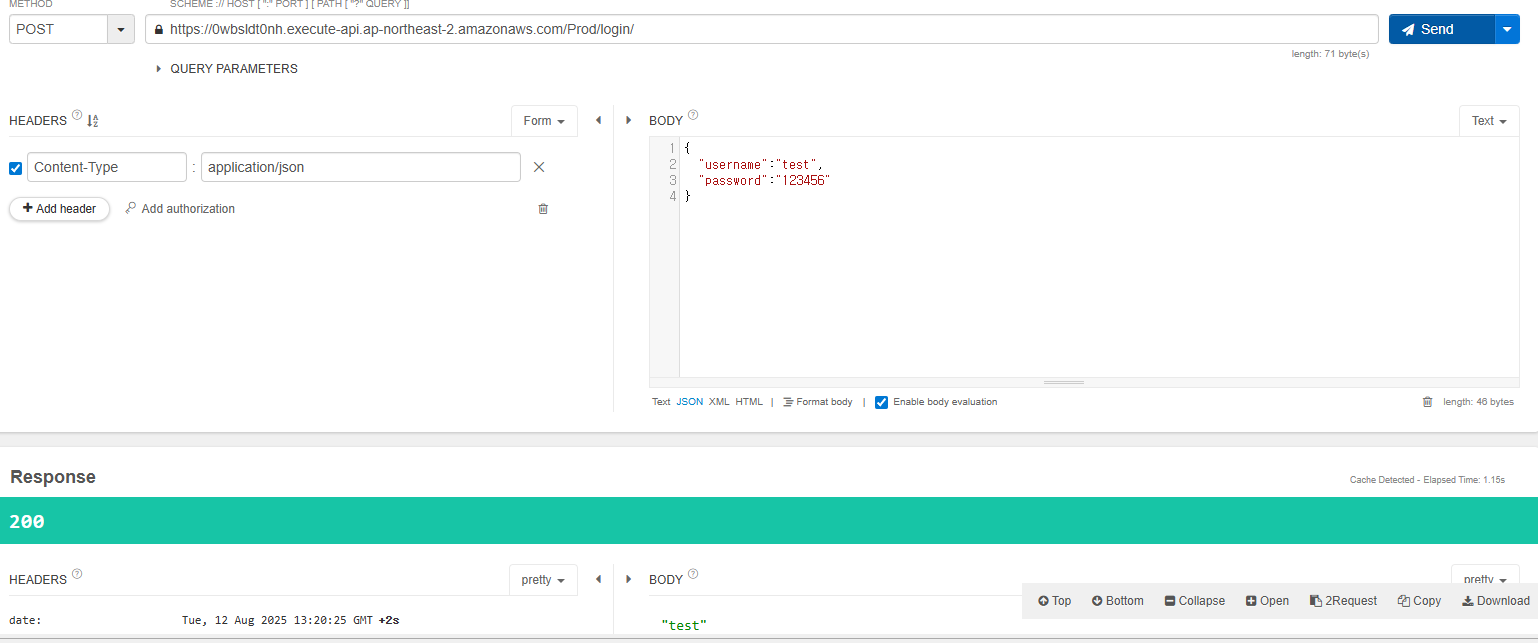Toggle the Content-Type header checkbox
The image size is (1538, 643).
pos(15,168)
